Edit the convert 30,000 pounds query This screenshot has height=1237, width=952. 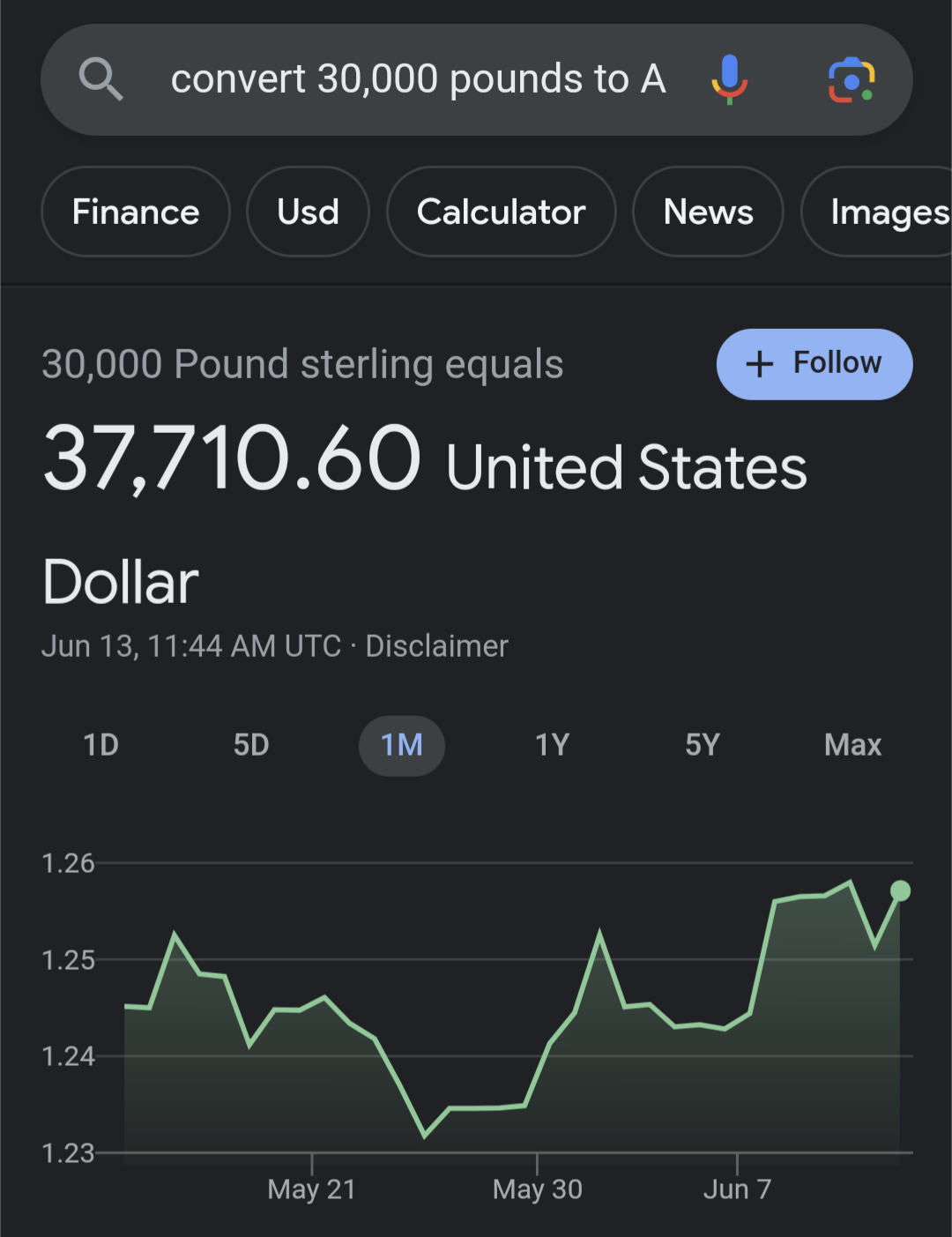(418, 79)
